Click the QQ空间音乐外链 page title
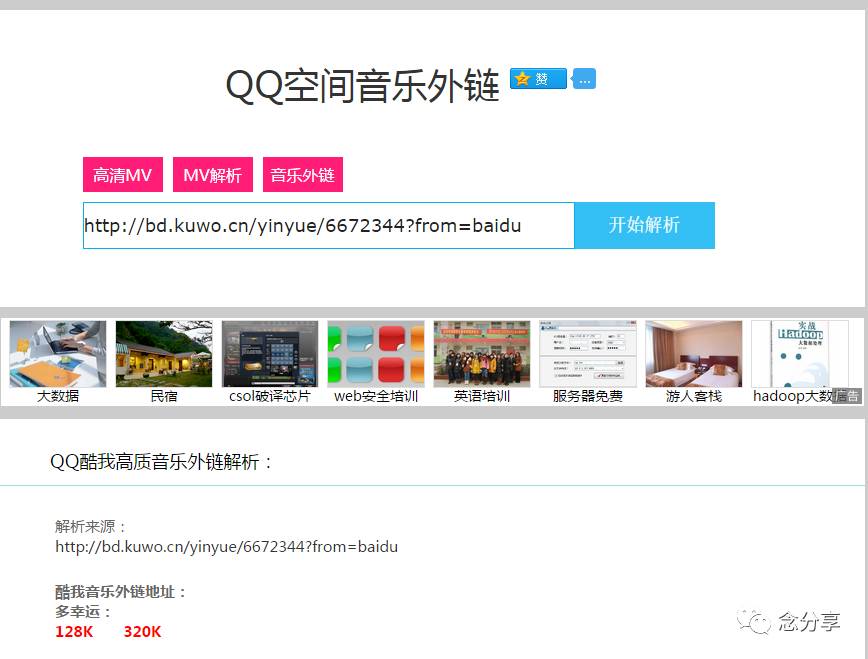This screenshot has width=868, height=659. [363, 85]
